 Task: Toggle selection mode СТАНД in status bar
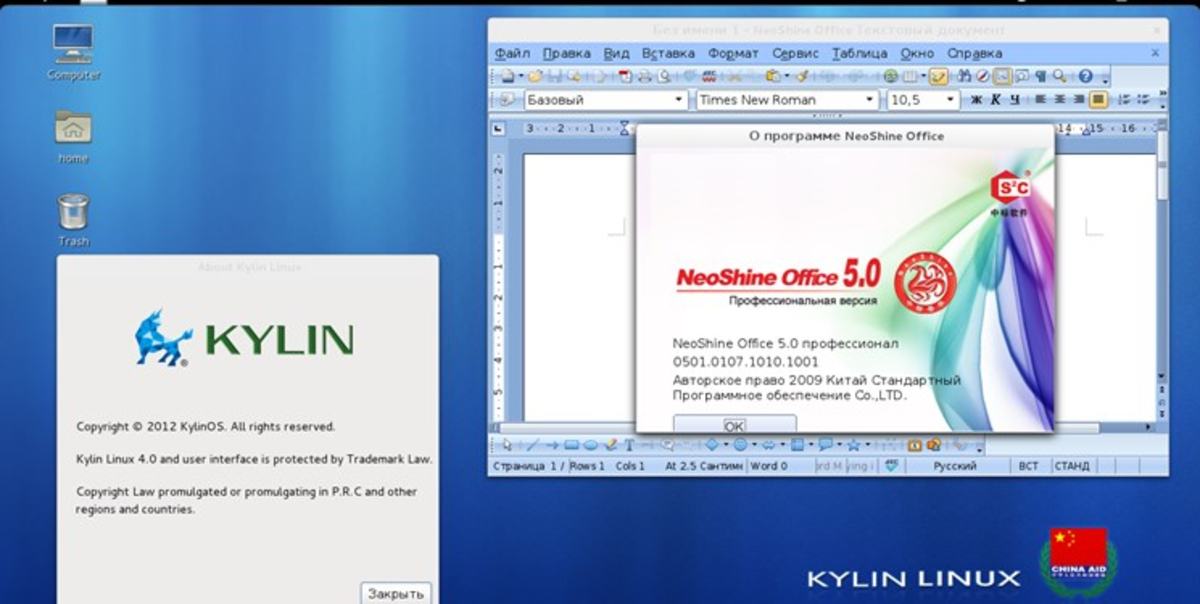point(1071,466)
